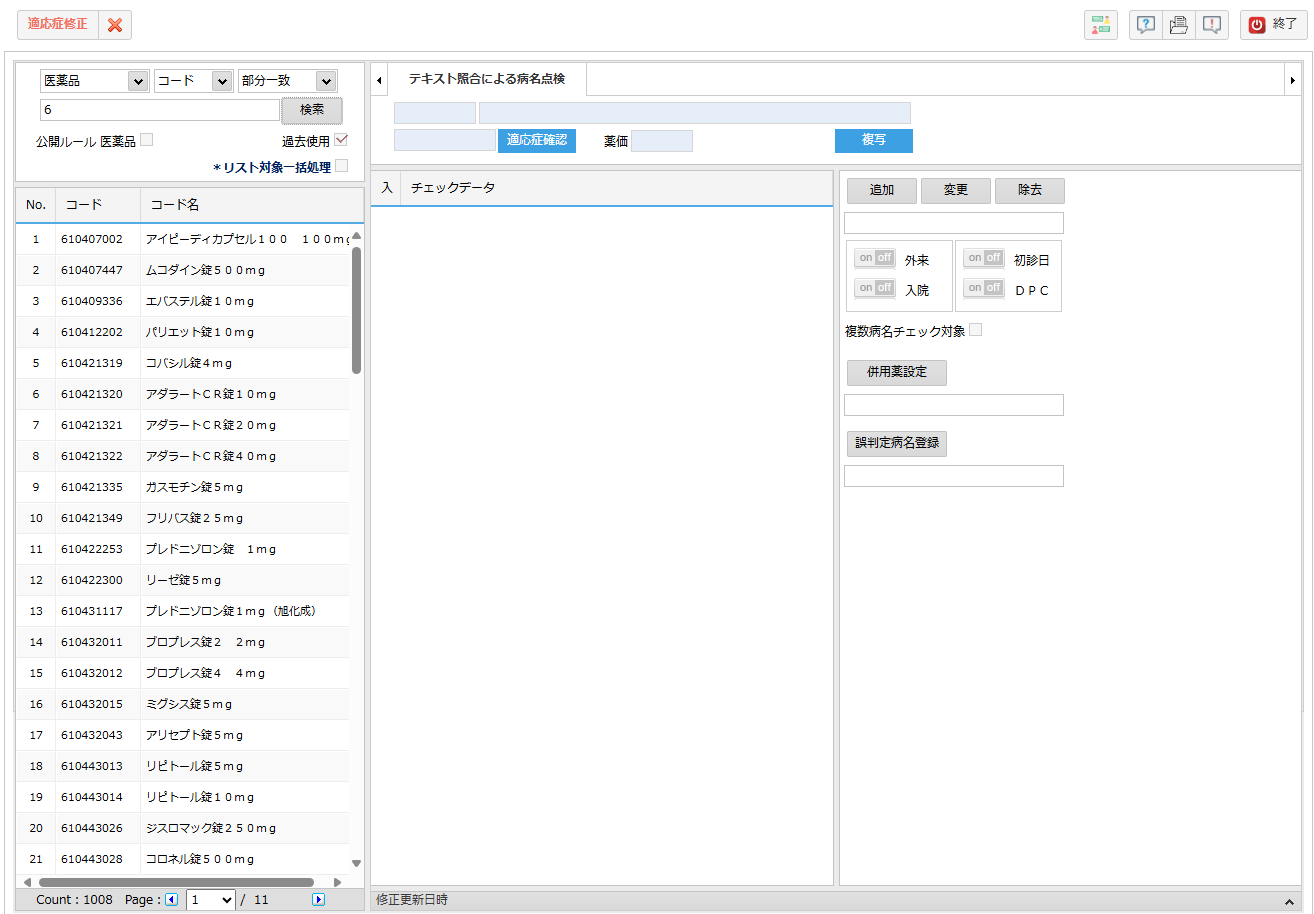Click the search text field containing 6
The height and width of the screenshot is (914, 1314).
pyautogui.click(x=160, y=110)
